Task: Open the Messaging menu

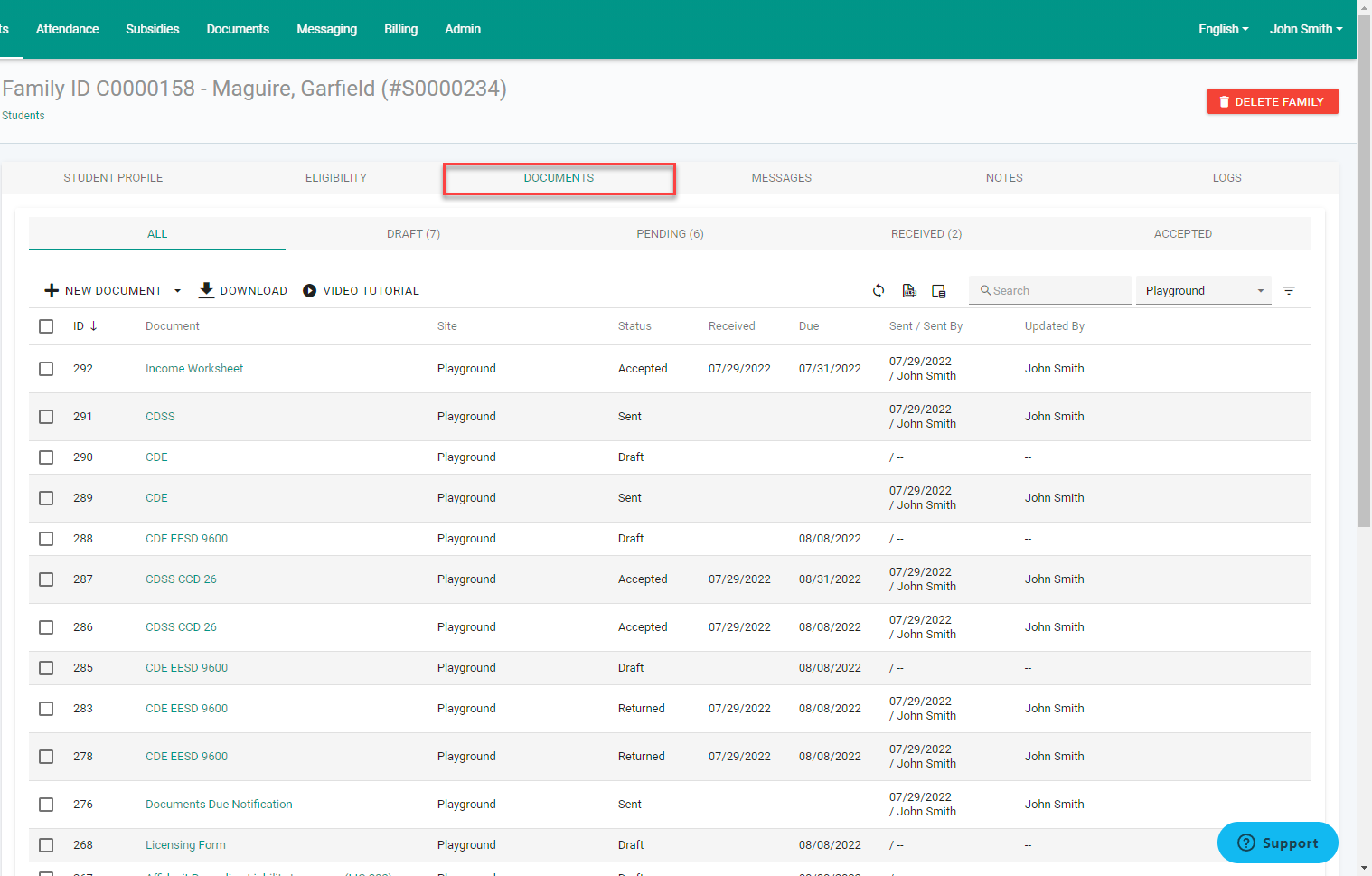Action: 326,29
